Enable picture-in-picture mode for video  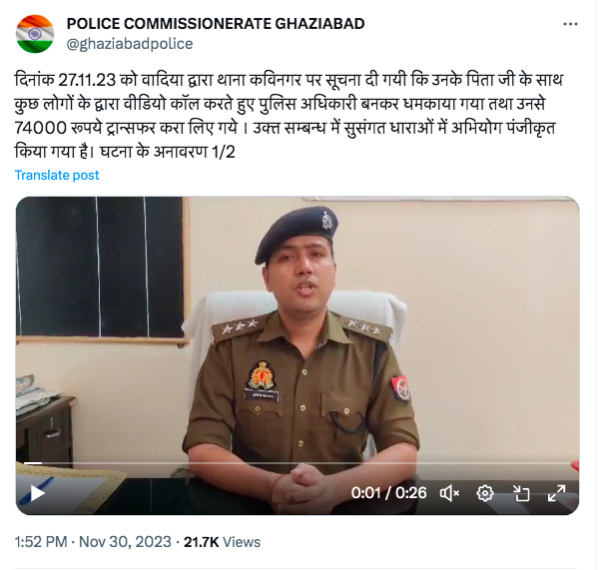pyautogui.click(x=521, y=493)
